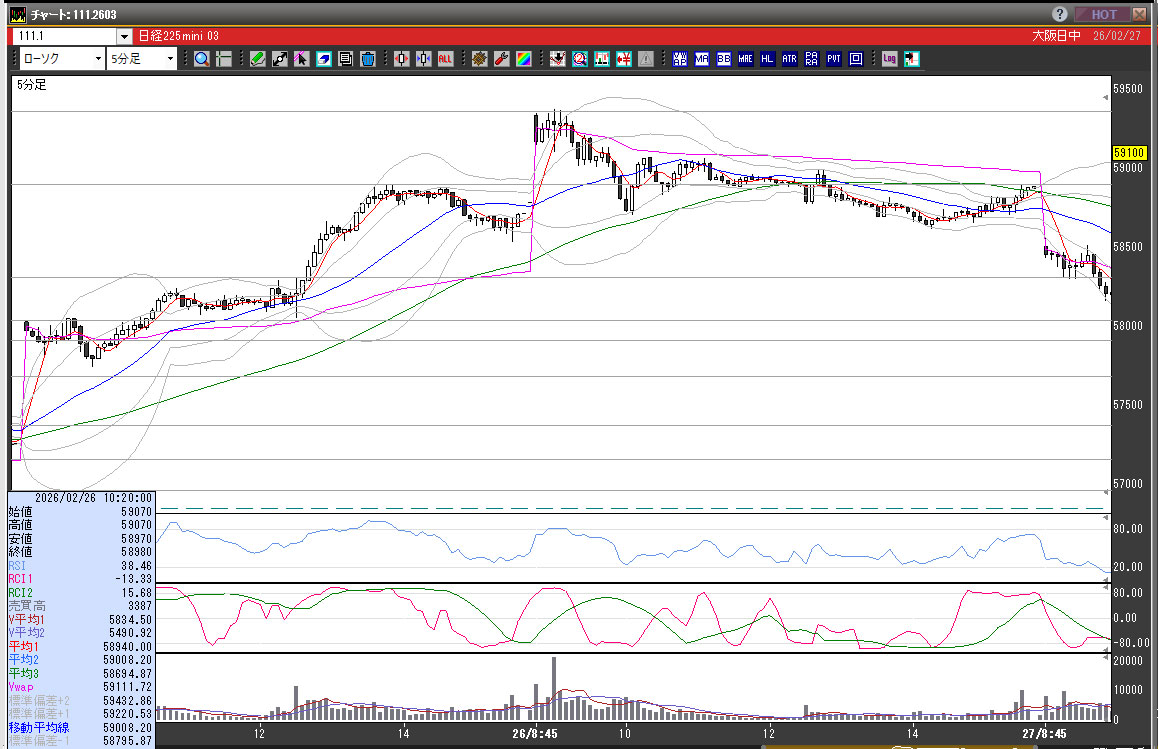
Task: Click the HOT button in title bar
Action: click(x=1103, y=14)
